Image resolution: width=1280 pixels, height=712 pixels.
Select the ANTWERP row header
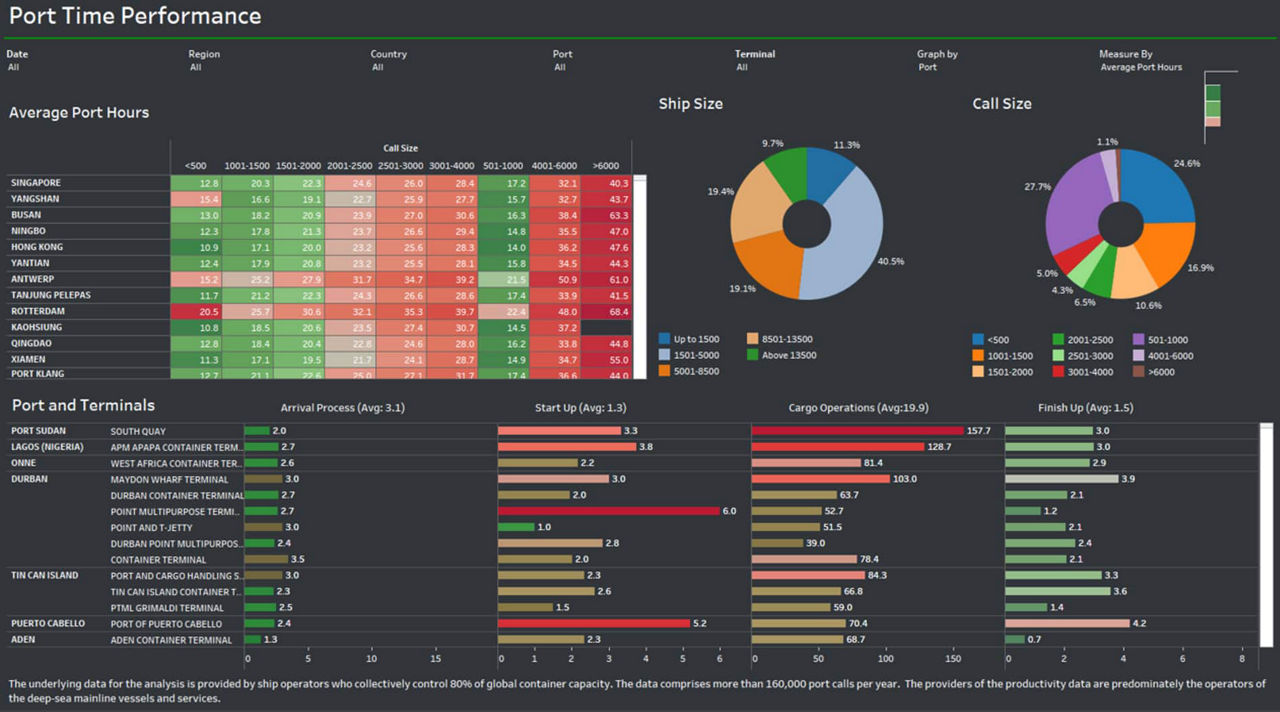(x=32, y=279)
